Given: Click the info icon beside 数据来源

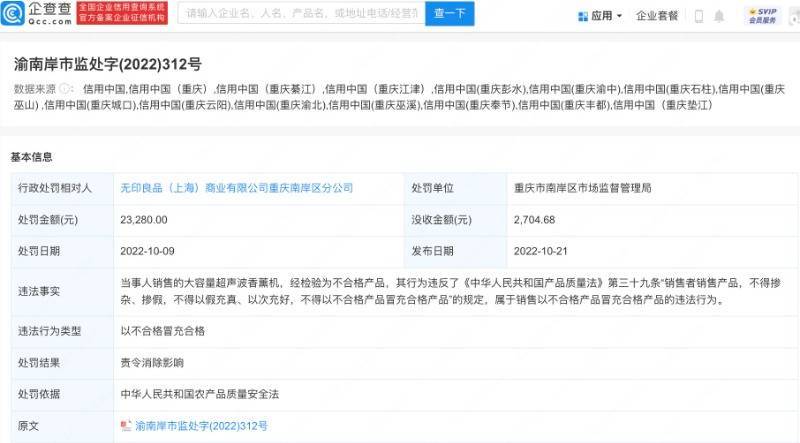Looking at the screenshot, I should (64, 89).
